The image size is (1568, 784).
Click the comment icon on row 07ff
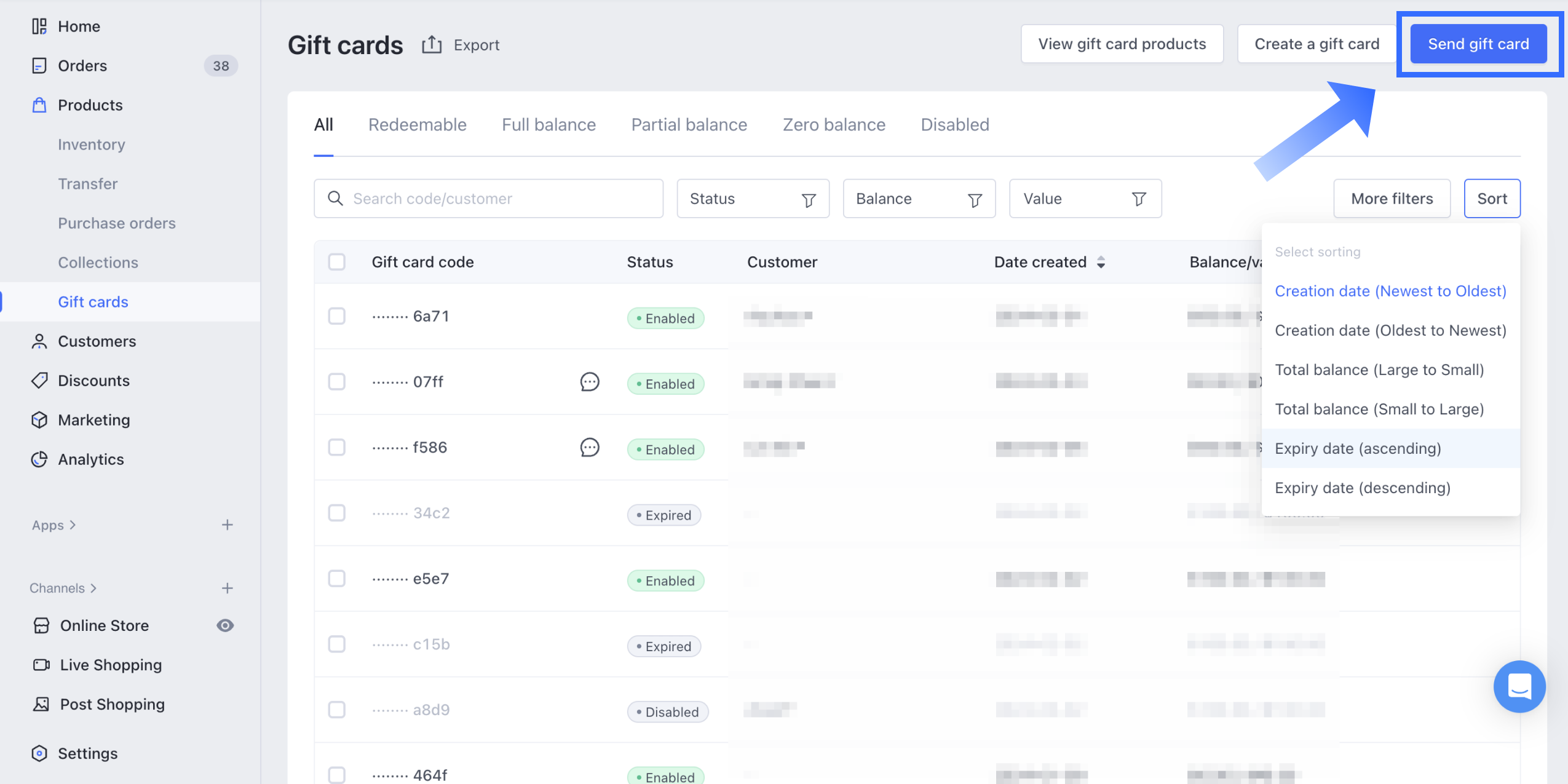[589, 382]
